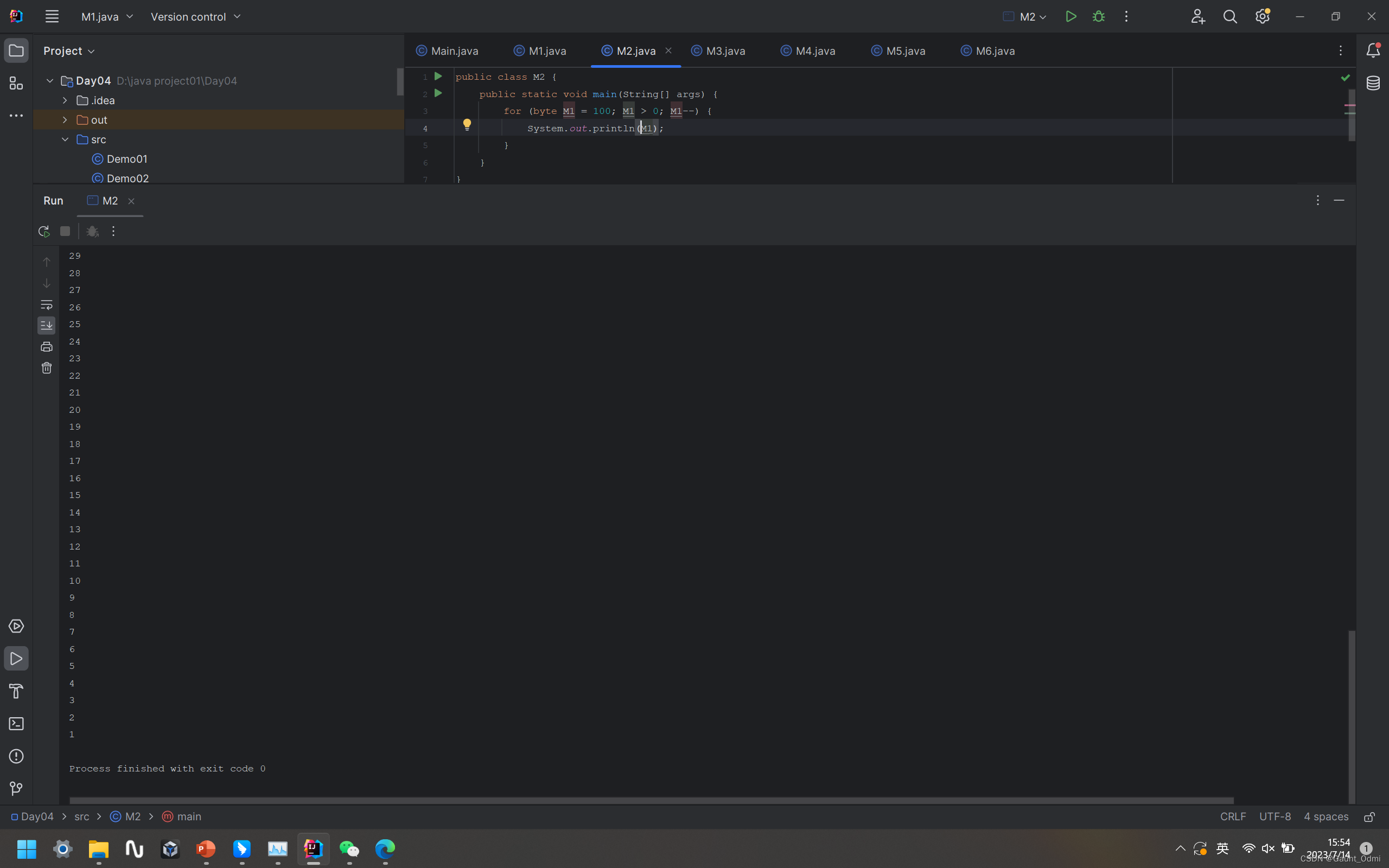Screen dimensions: 1389x868
Task: Open the Version control dropdown
Action: [196, 17]
